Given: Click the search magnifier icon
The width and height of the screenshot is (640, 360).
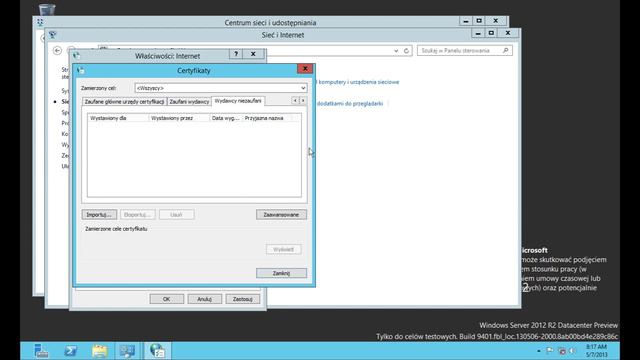Looking at the screenshot, I should tap(505, 51).
